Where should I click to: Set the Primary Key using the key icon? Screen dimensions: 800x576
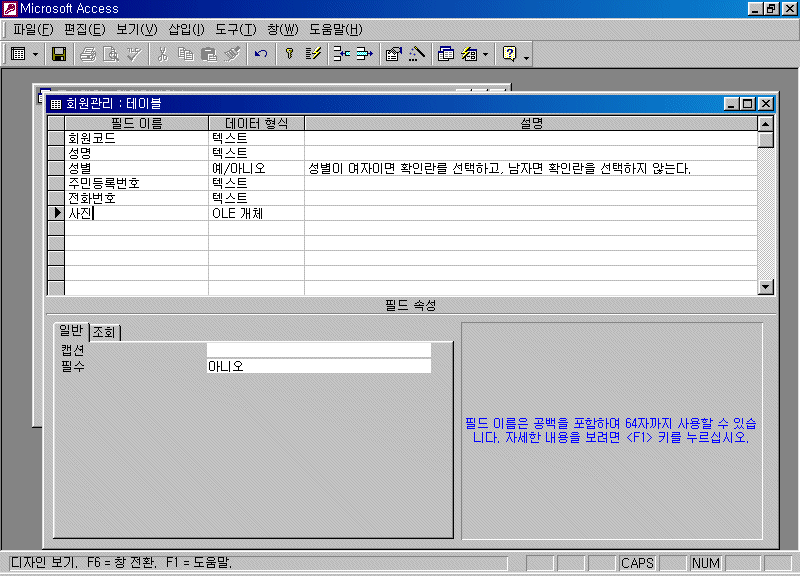tap(289, 54)
